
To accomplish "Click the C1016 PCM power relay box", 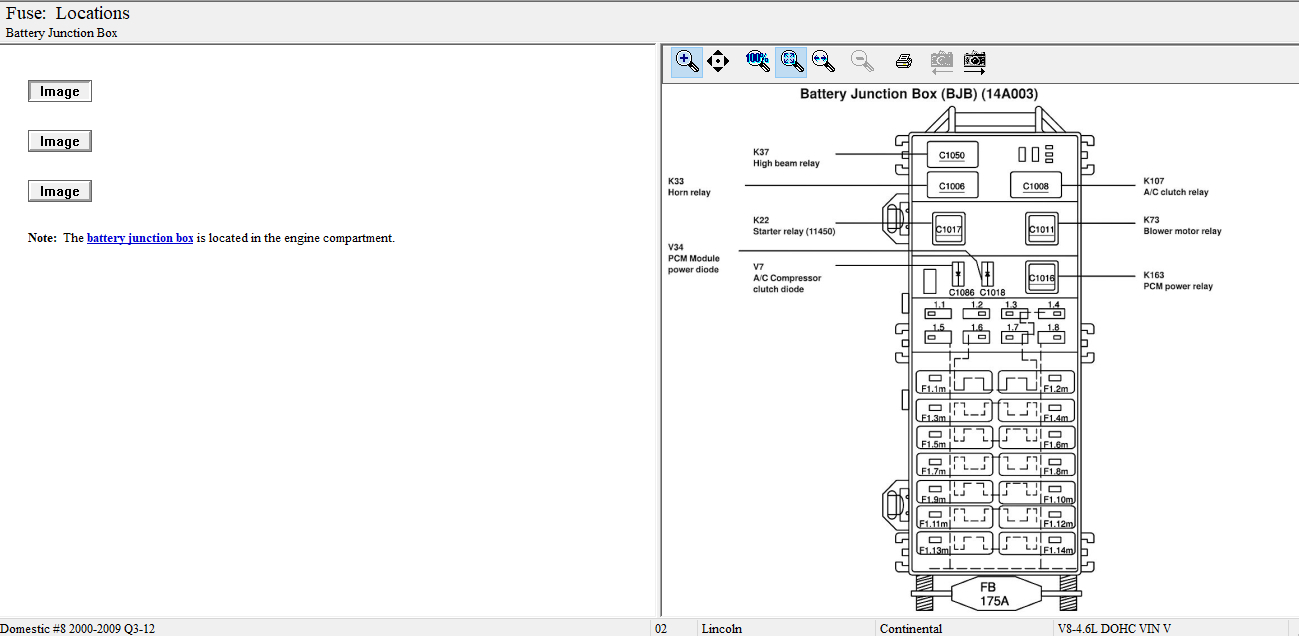I will (1042, 277).
